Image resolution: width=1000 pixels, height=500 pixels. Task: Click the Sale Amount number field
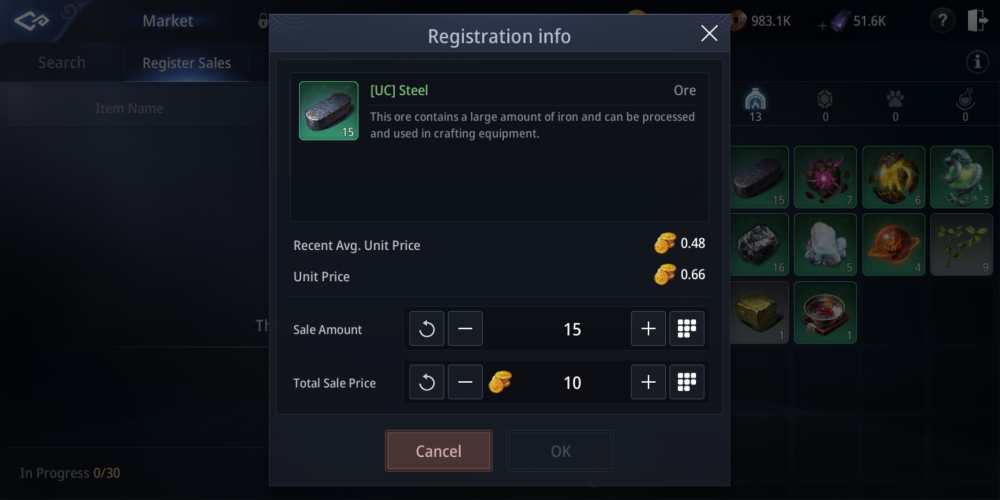click(x=572, y=329)
